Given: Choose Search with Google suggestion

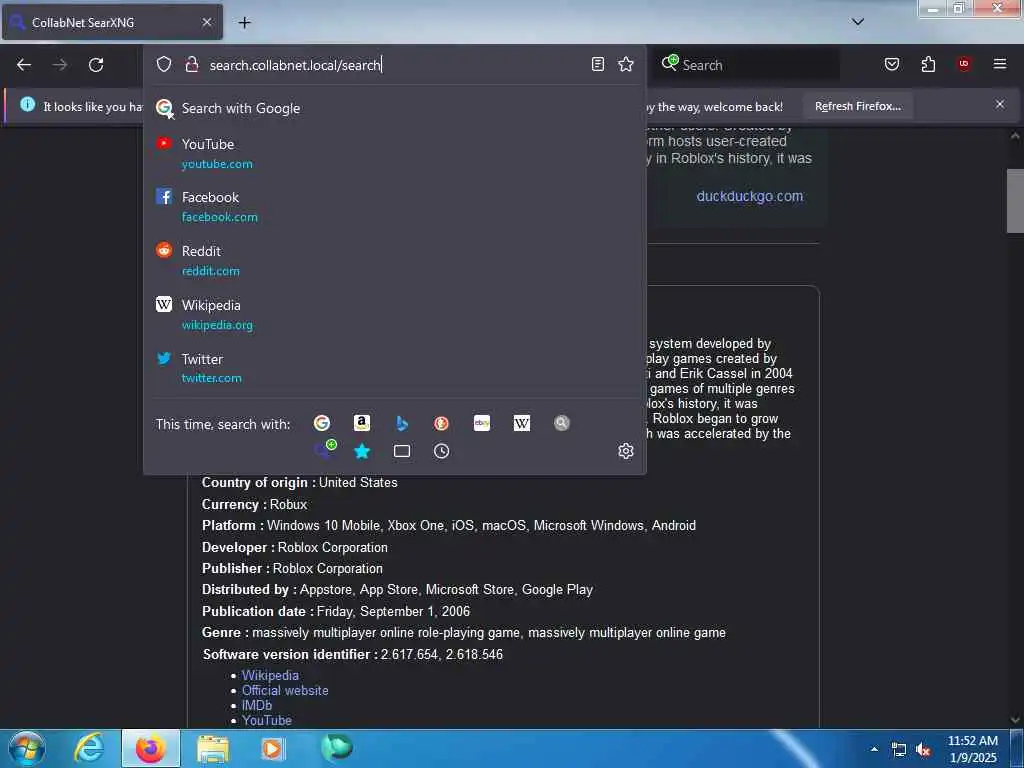Looking at the screenshot, I should point(394,108).
